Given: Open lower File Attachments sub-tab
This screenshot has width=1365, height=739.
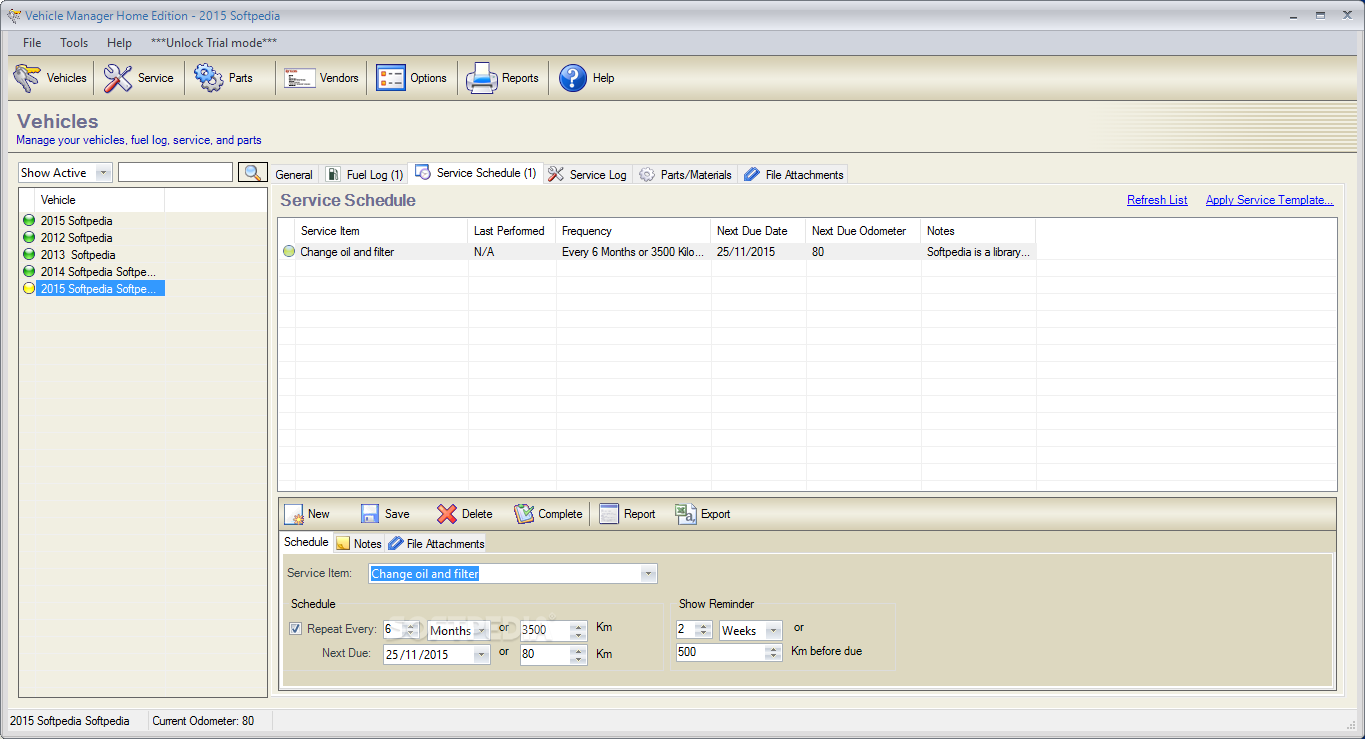Looking at the screenshot, I should 436,544.
